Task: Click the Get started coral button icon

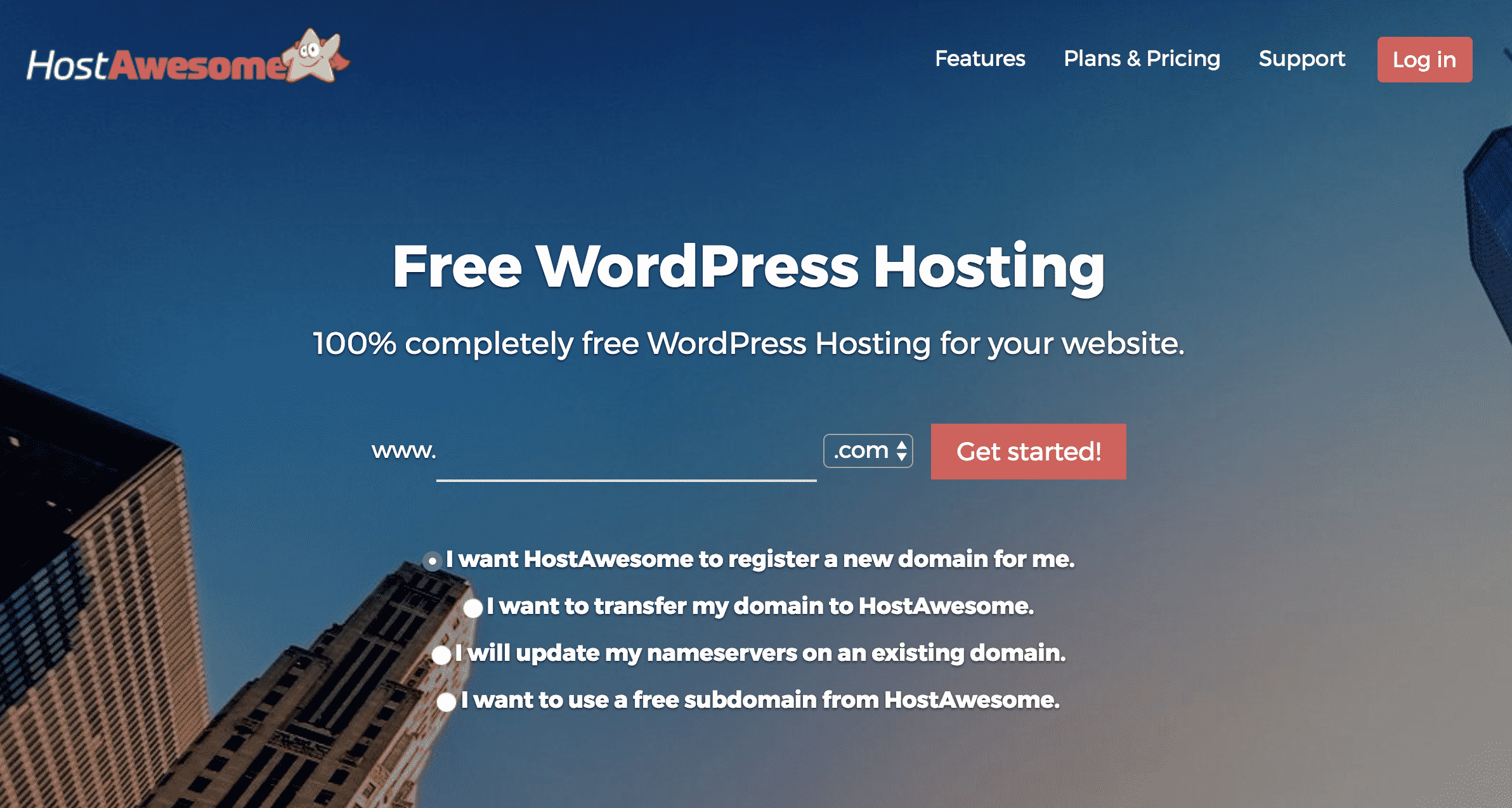Action: click(1028, 452)
